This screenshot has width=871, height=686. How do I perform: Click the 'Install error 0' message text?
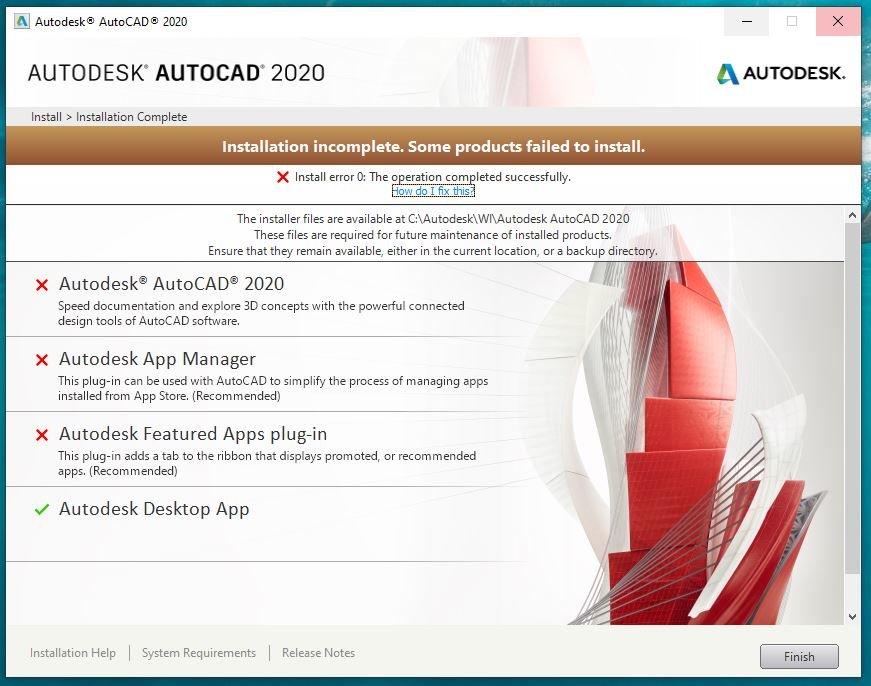[x=433, y=177]
